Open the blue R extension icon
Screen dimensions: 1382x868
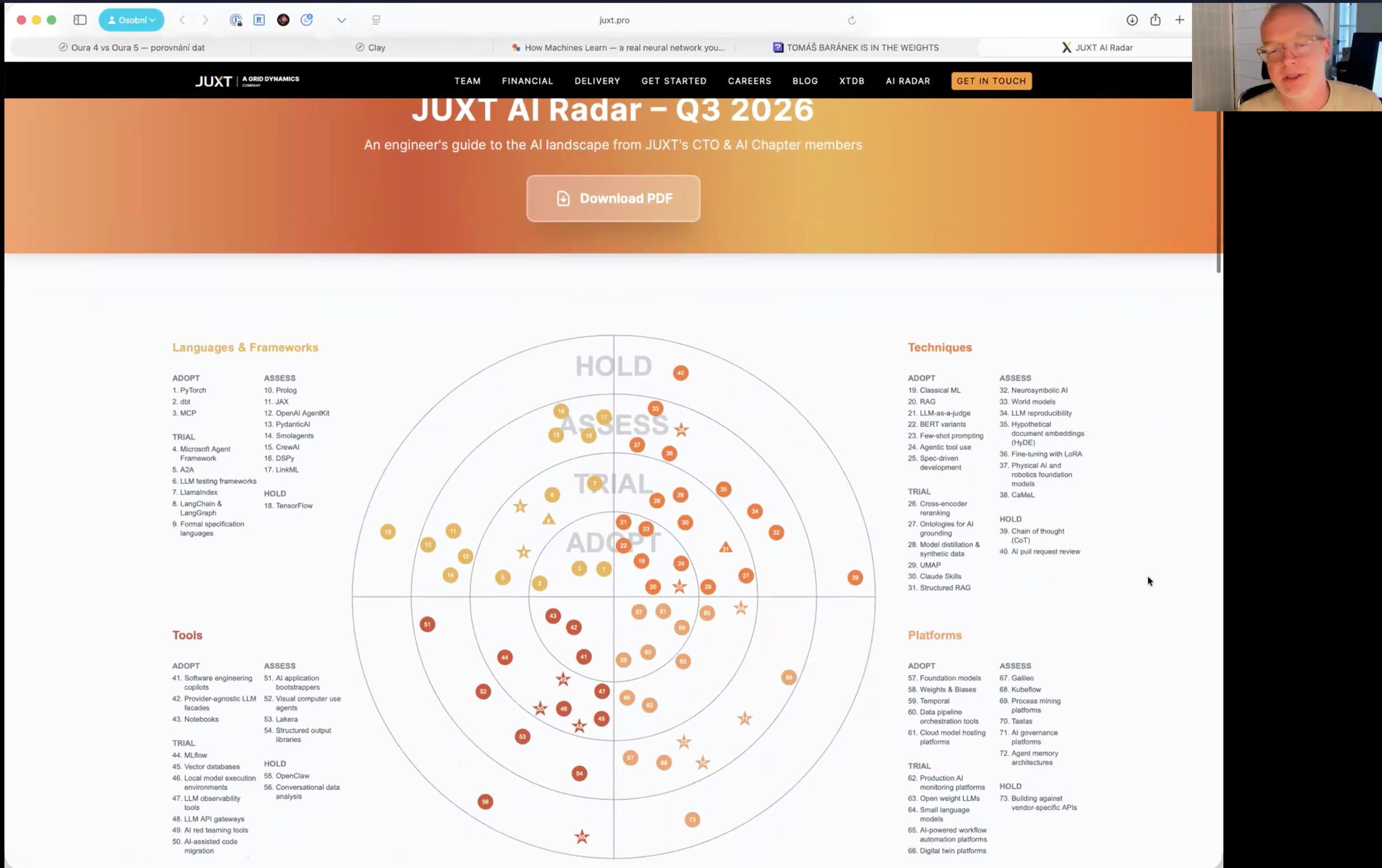(x=259, y=20)
